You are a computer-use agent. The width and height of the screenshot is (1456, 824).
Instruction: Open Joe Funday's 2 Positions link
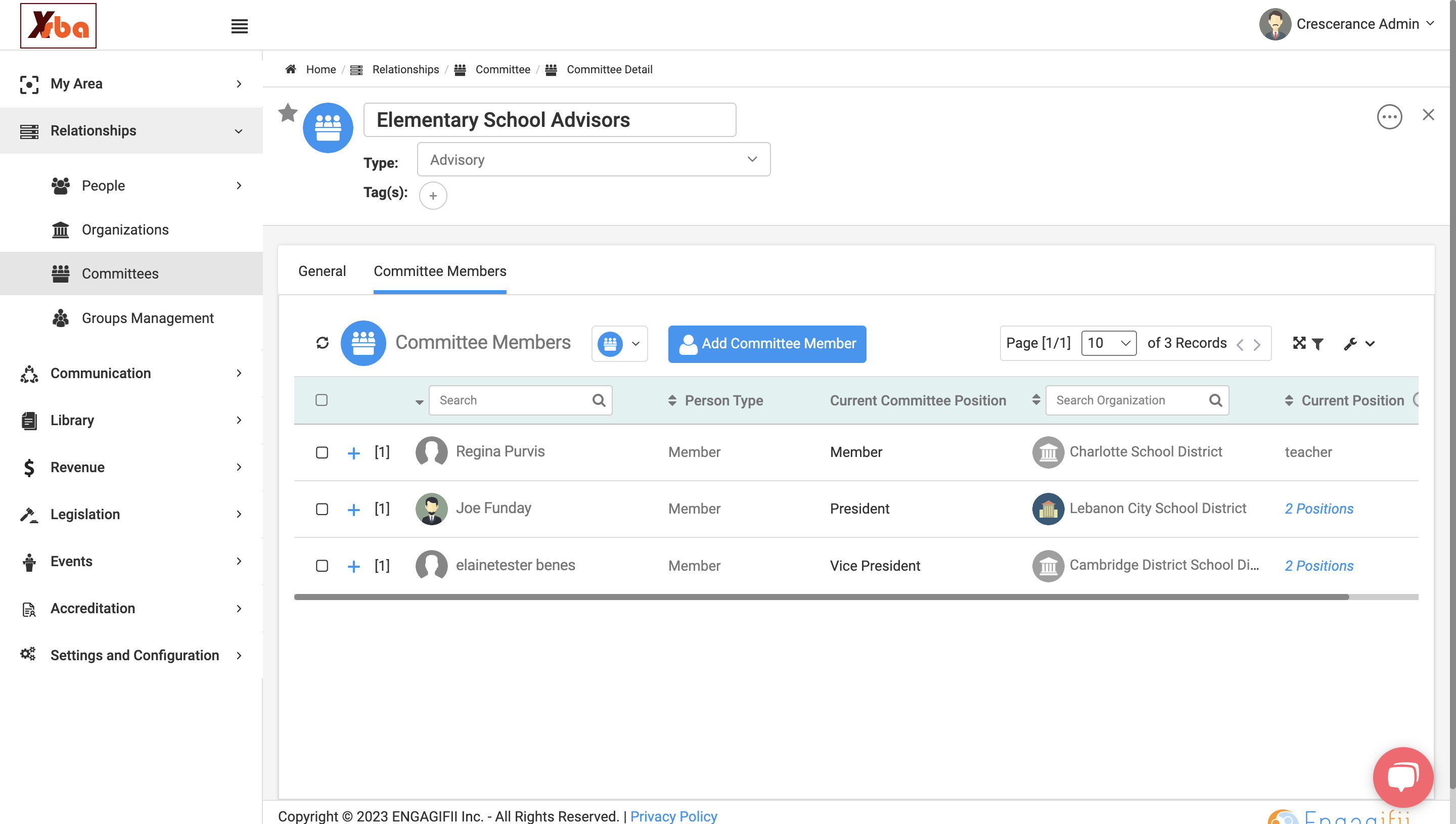[1318, 509]
